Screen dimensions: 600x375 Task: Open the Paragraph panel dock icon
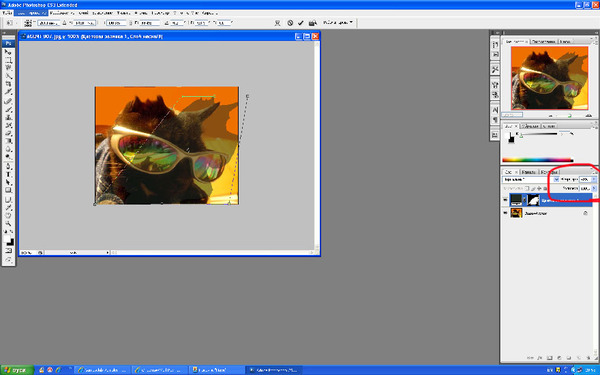[495, 120]
